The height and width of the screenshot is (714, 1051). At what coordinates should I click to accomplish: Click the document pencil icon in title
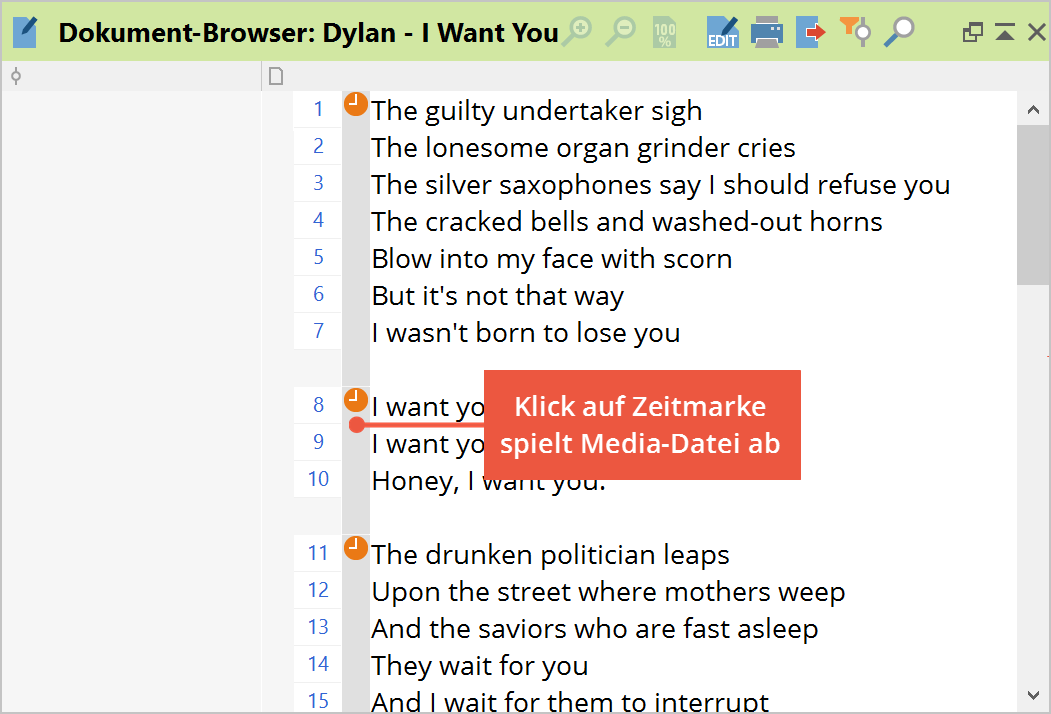[x=25, y=32]
